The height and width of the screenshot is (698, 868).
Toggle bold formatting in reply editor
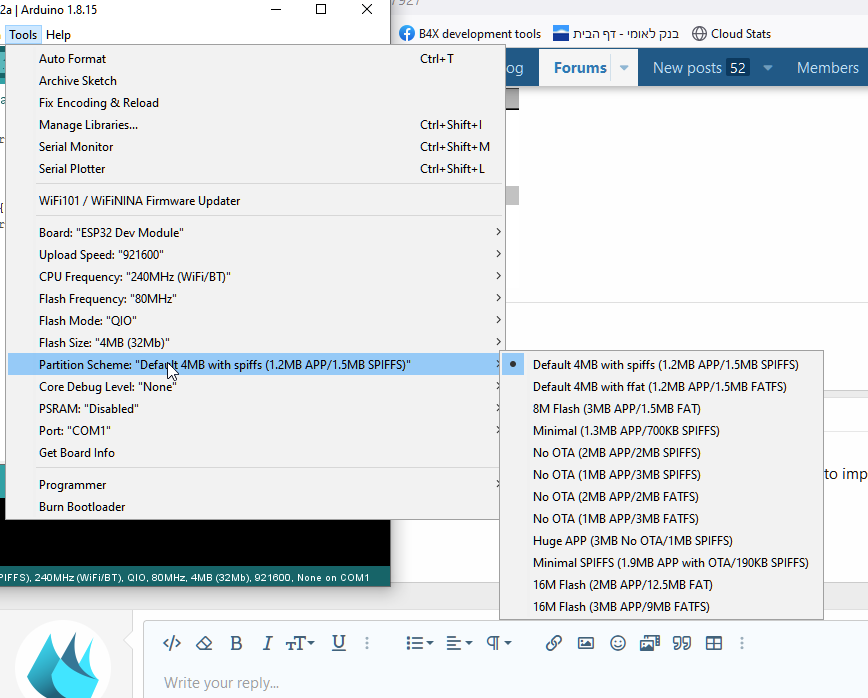(236, 643)
